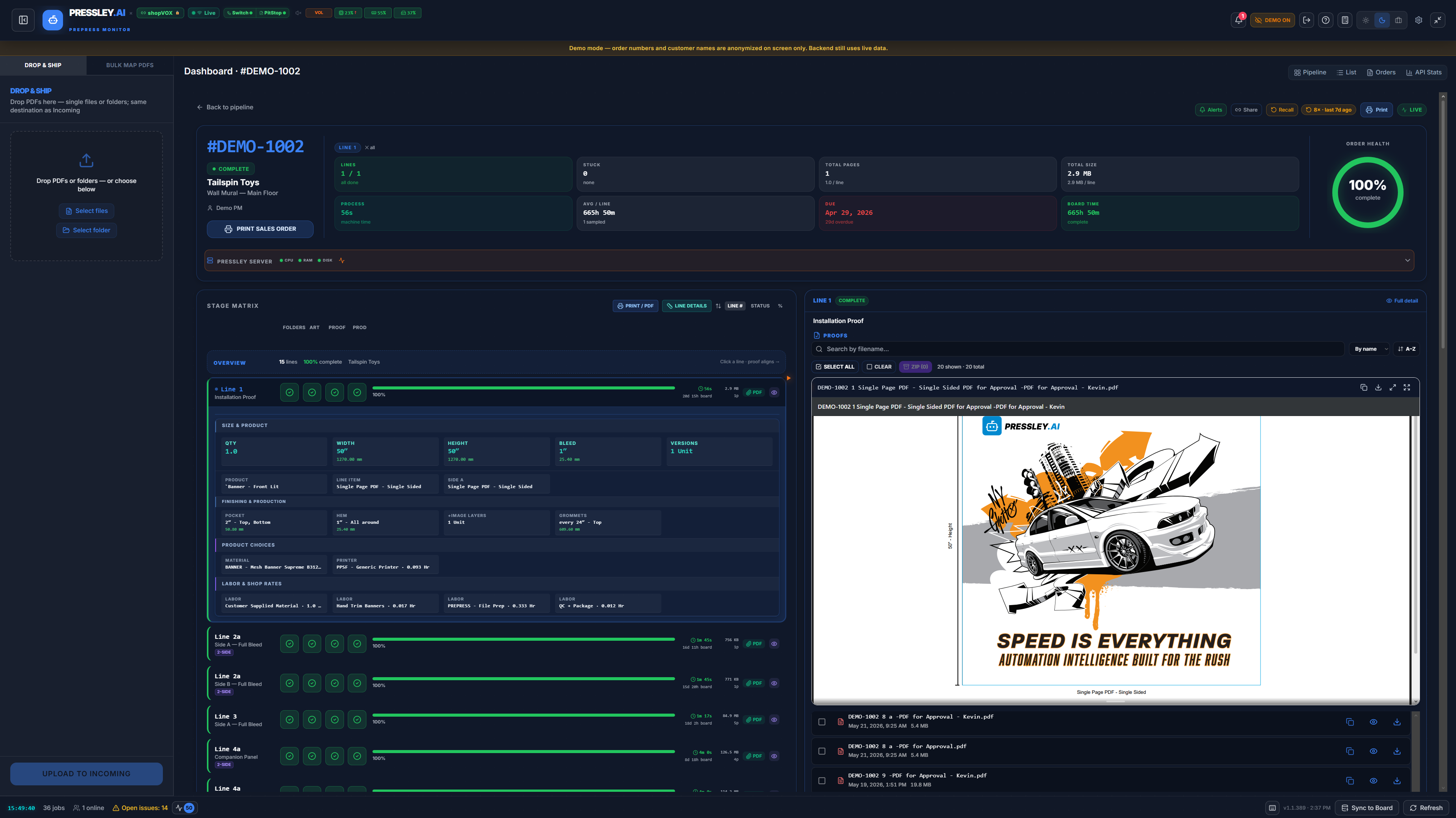Open the help question mark icon
Image resolution: width=1456 pixels, height=818 pixels.
[x=1325, y=20]
